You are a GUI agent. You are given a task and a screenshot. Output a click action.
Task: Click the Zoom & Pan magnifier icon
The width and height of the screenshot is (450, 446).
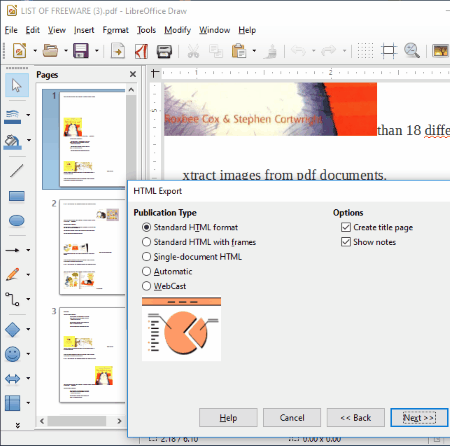pos(412,51)
